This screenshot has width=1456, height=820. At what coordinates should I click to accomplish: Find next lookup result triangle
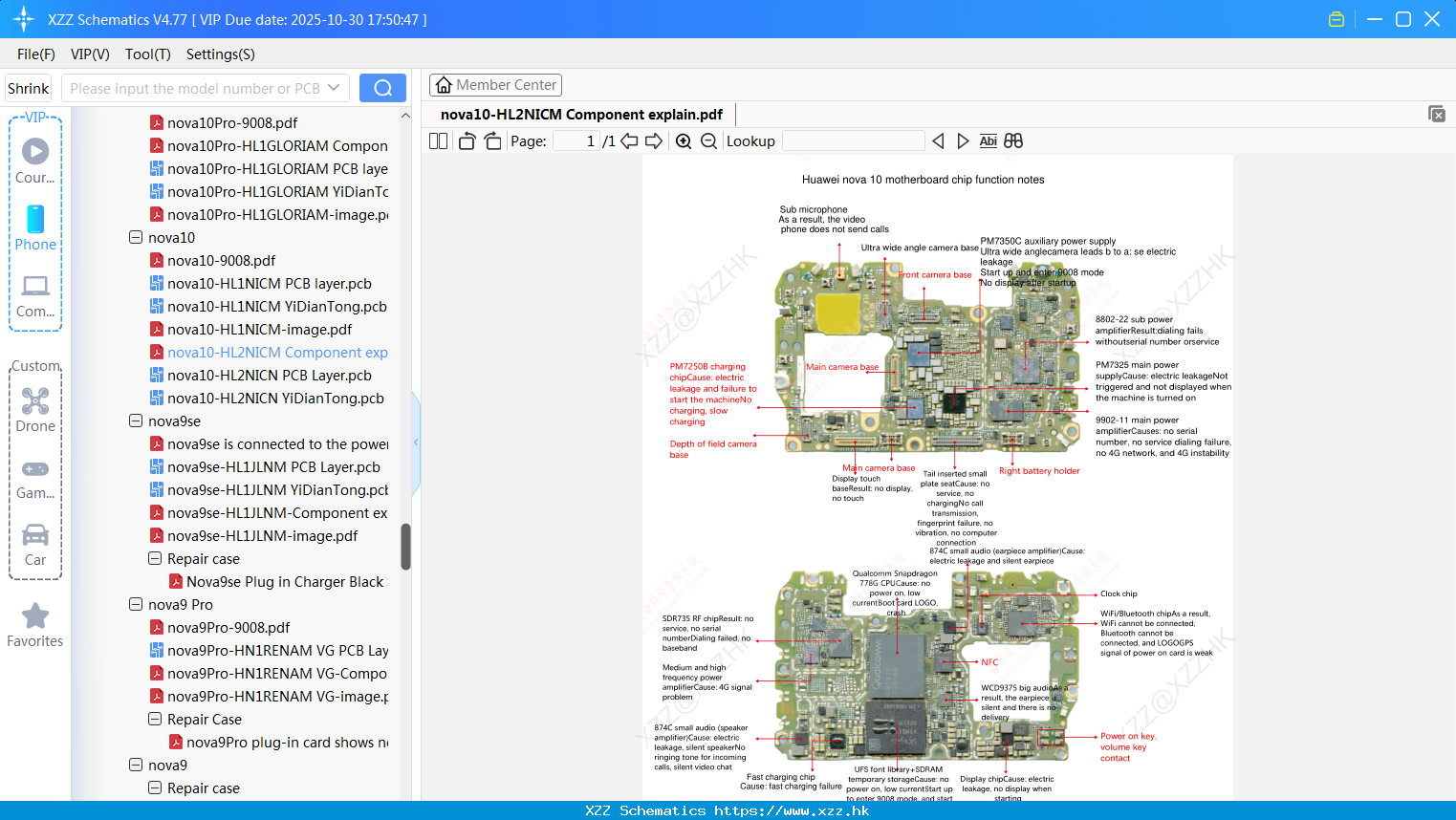pos(963,140)
